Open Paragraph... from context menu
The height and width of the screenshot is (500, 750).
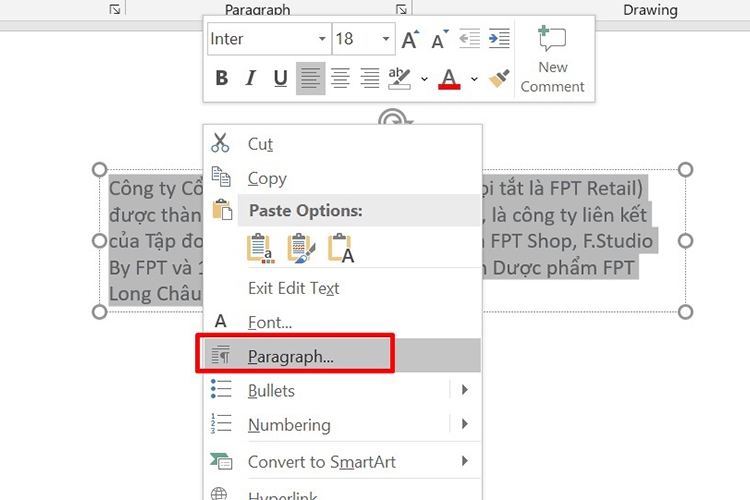point(342,356)
